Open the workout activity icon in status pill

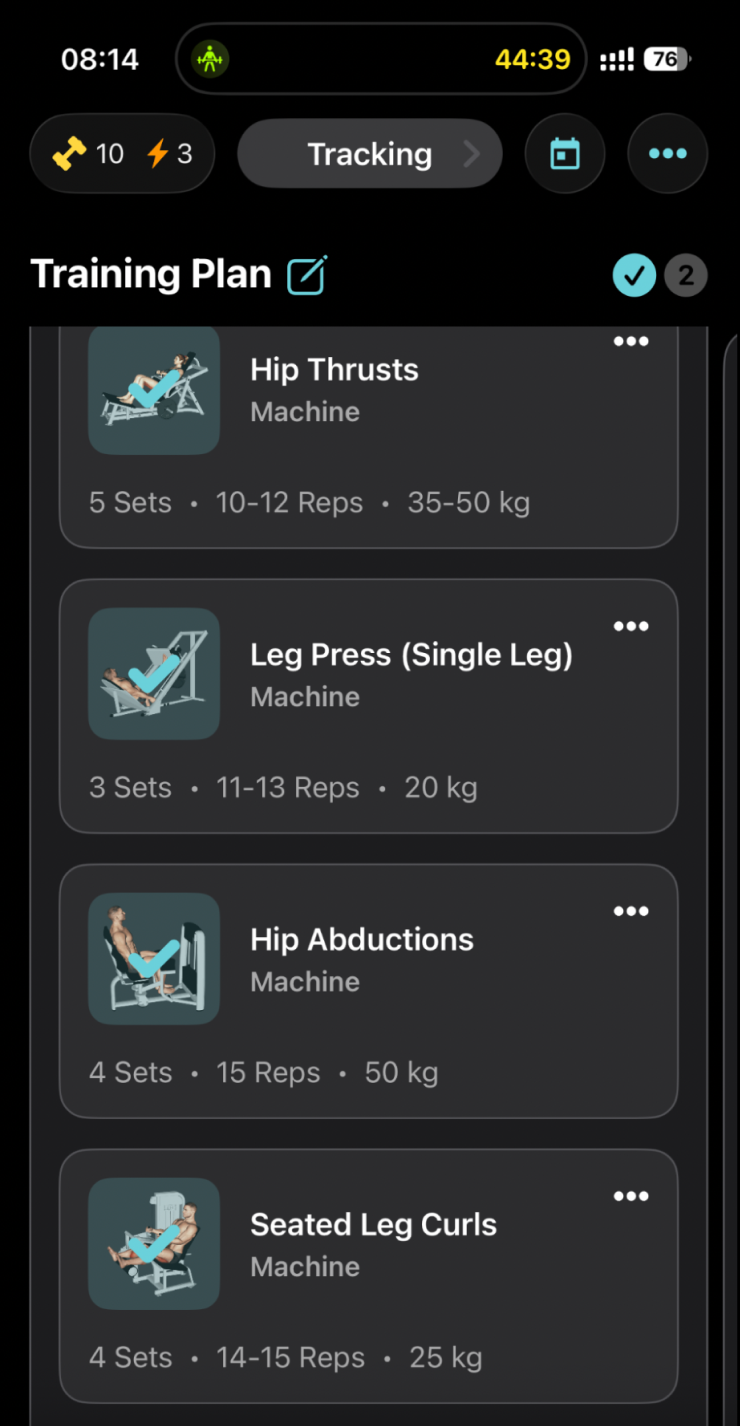210,59
